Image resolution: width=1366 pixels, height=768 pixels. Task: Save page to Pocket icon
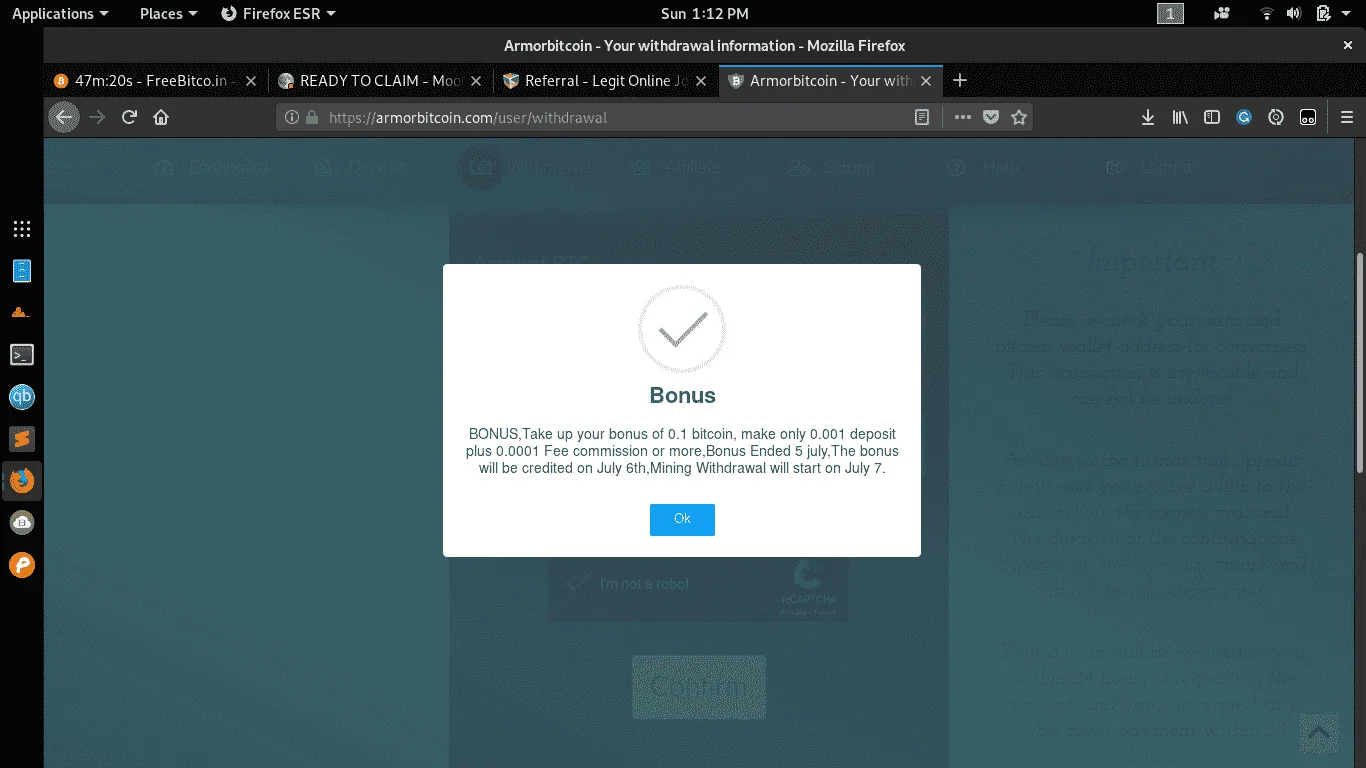[x=990, y=117]
